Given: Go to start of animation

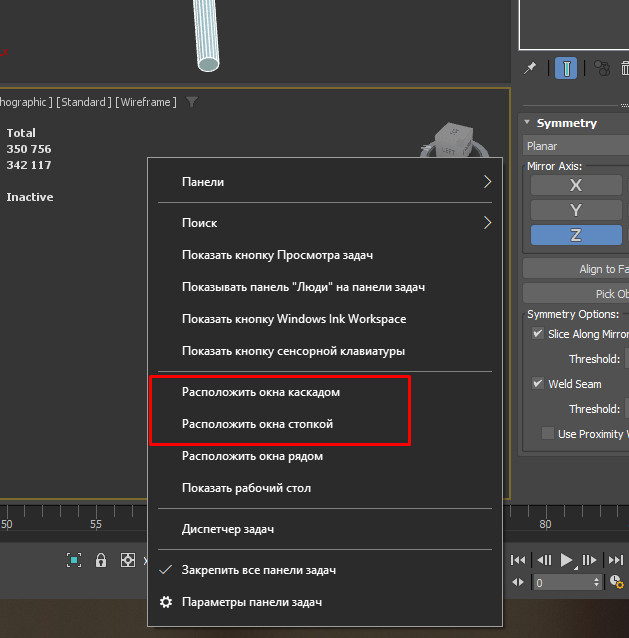Looking at the screenshot, I should 518,560.
